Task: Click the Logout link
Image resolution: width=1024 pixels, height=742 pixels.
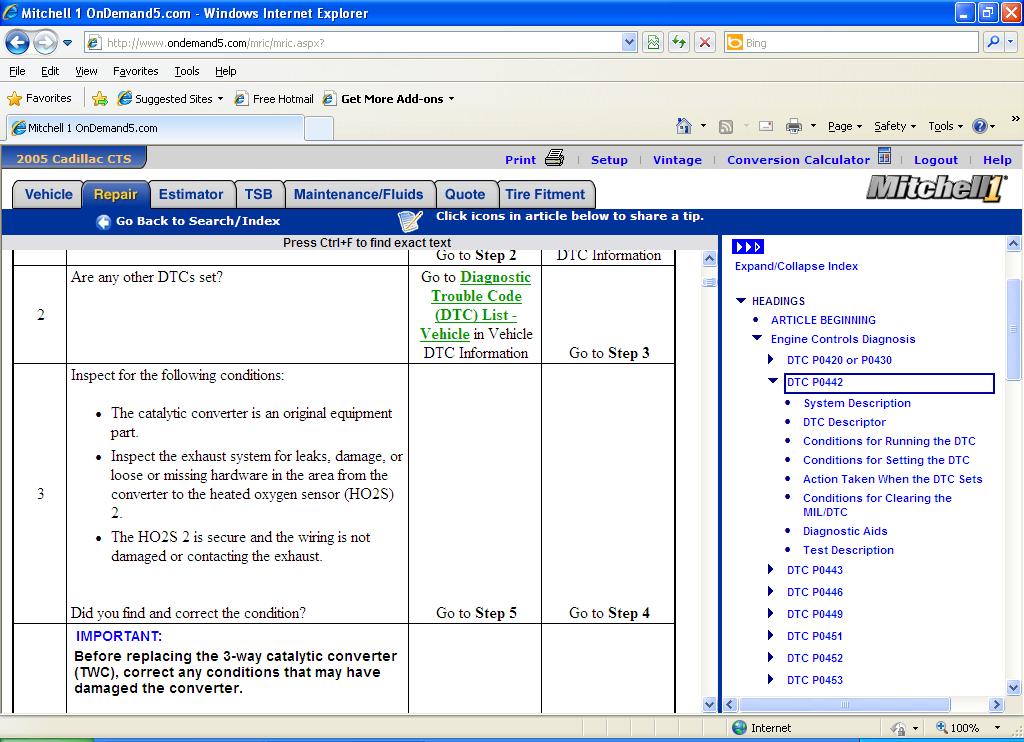Action: coord(935,160)
